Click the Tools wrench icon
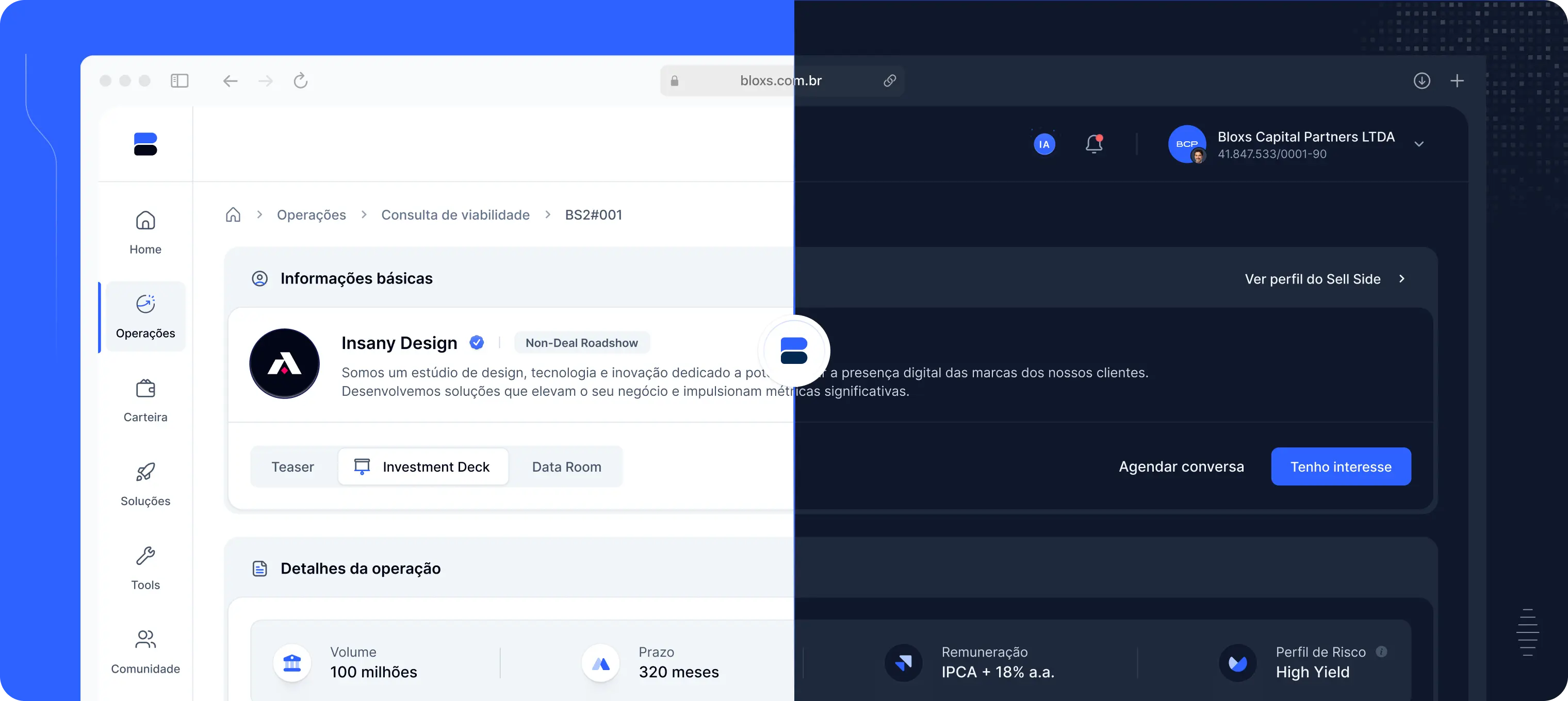 coord(145,556)
